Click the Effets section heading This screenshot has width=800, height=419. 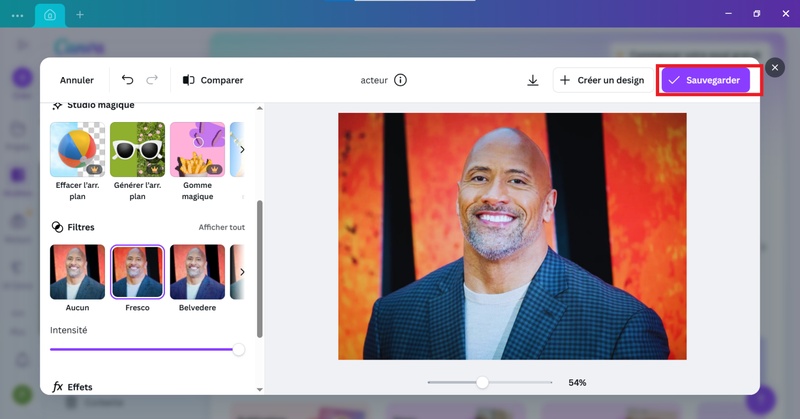coord(72,387)
